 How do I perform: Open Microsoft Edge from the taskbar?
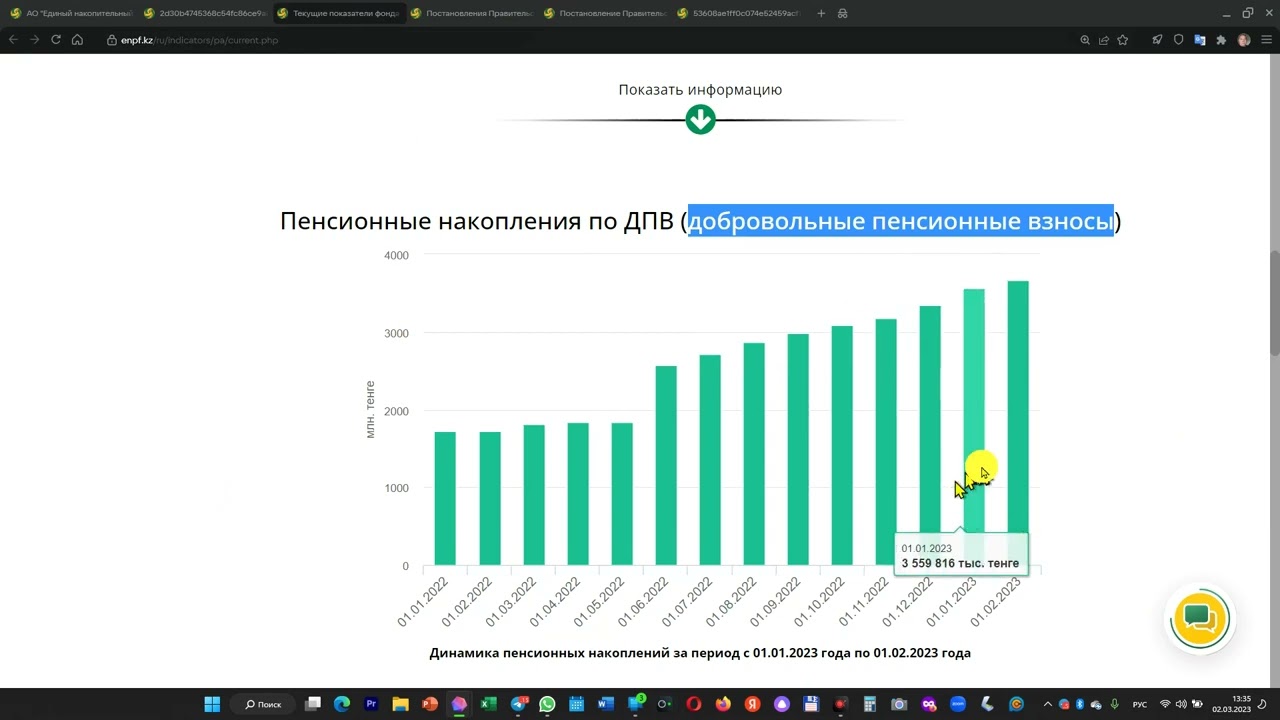341,704
